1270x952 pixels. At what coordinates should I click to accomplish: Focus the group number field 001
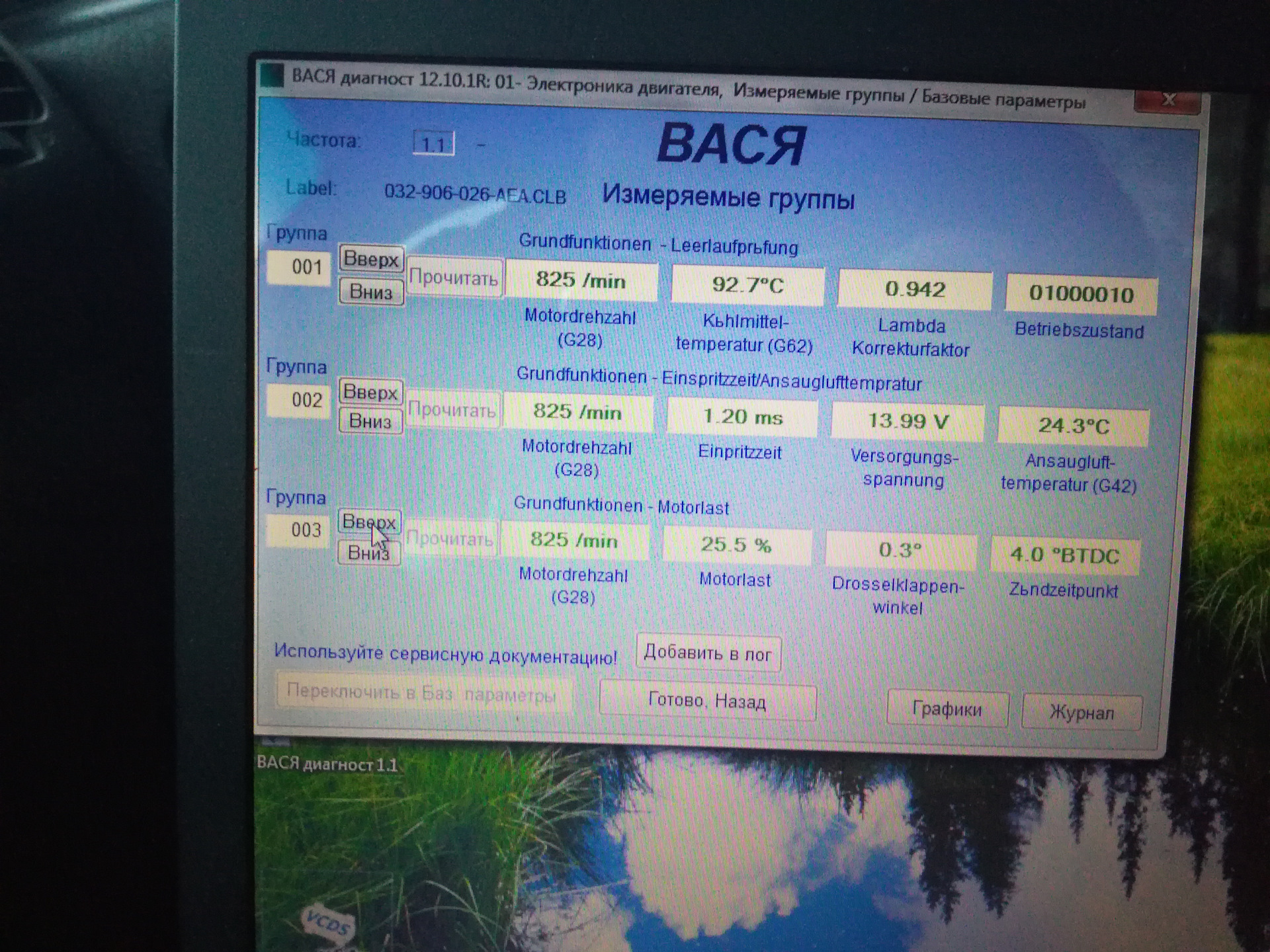298,268
